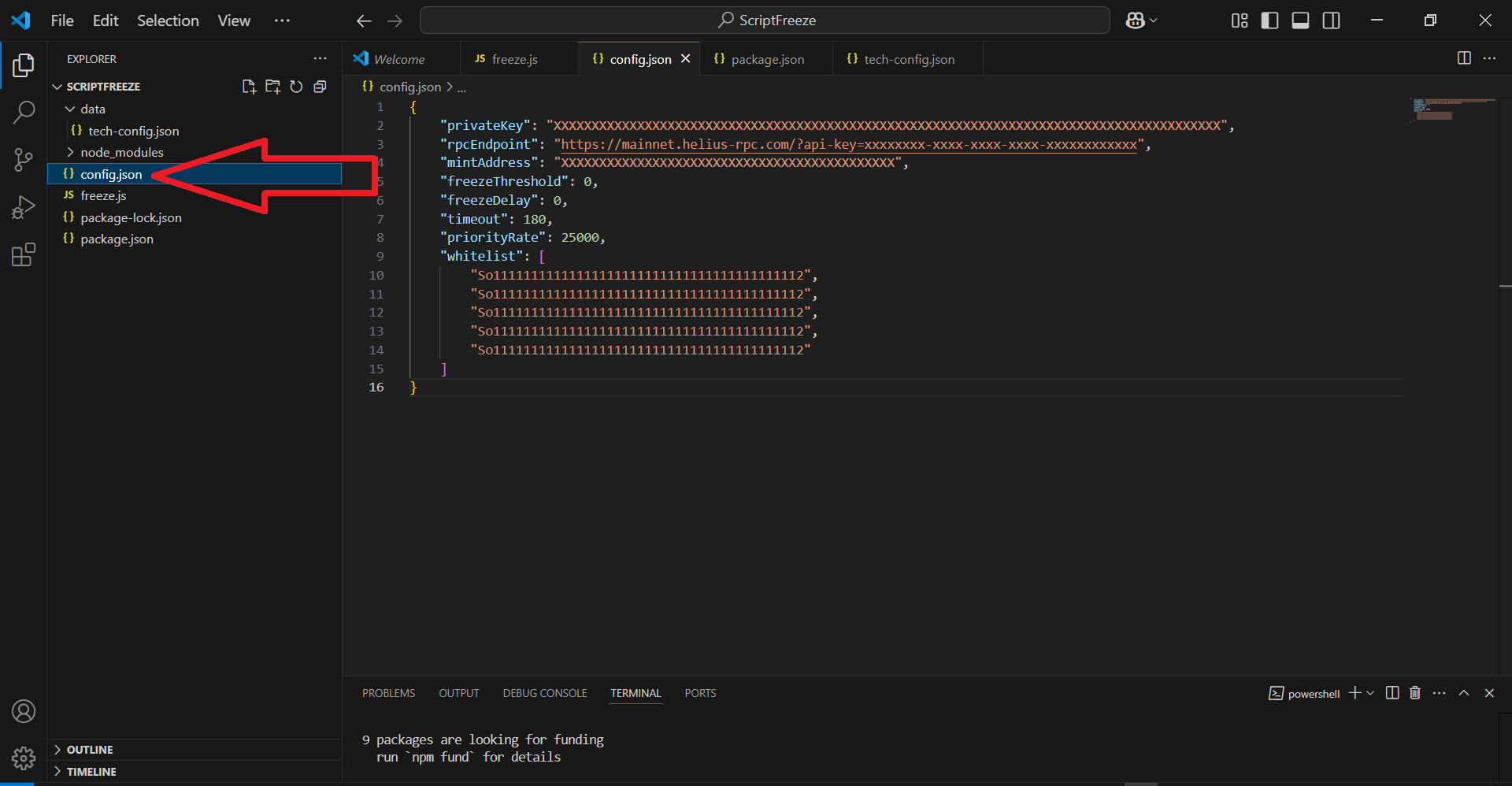Screen dimensions: 1512x786
Task: Toggle secondary side bar visibility
Action: (x=1331, y=20)
